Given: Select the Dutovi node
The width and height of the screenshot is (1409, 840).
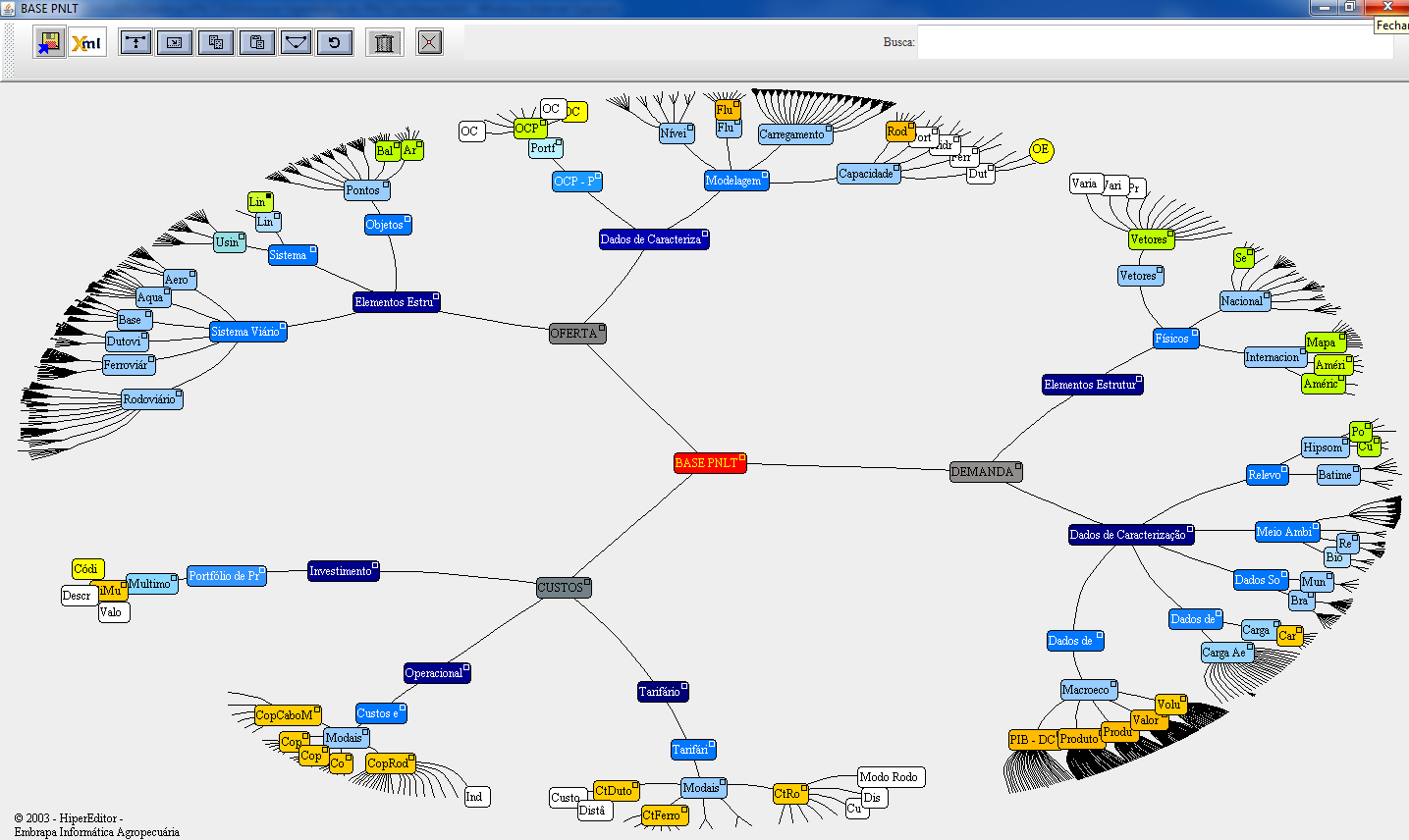Looking at the screenshot, I should [127, 341].
